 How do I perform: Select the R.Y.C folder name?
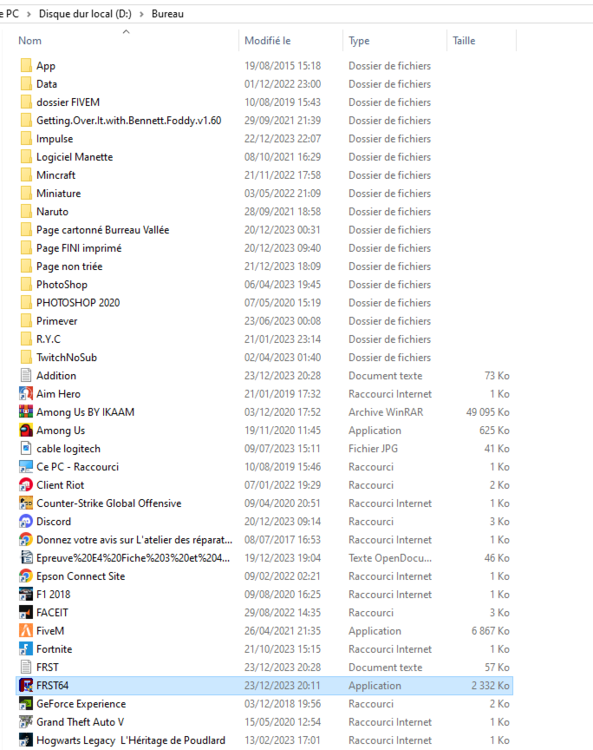point(48,339)
